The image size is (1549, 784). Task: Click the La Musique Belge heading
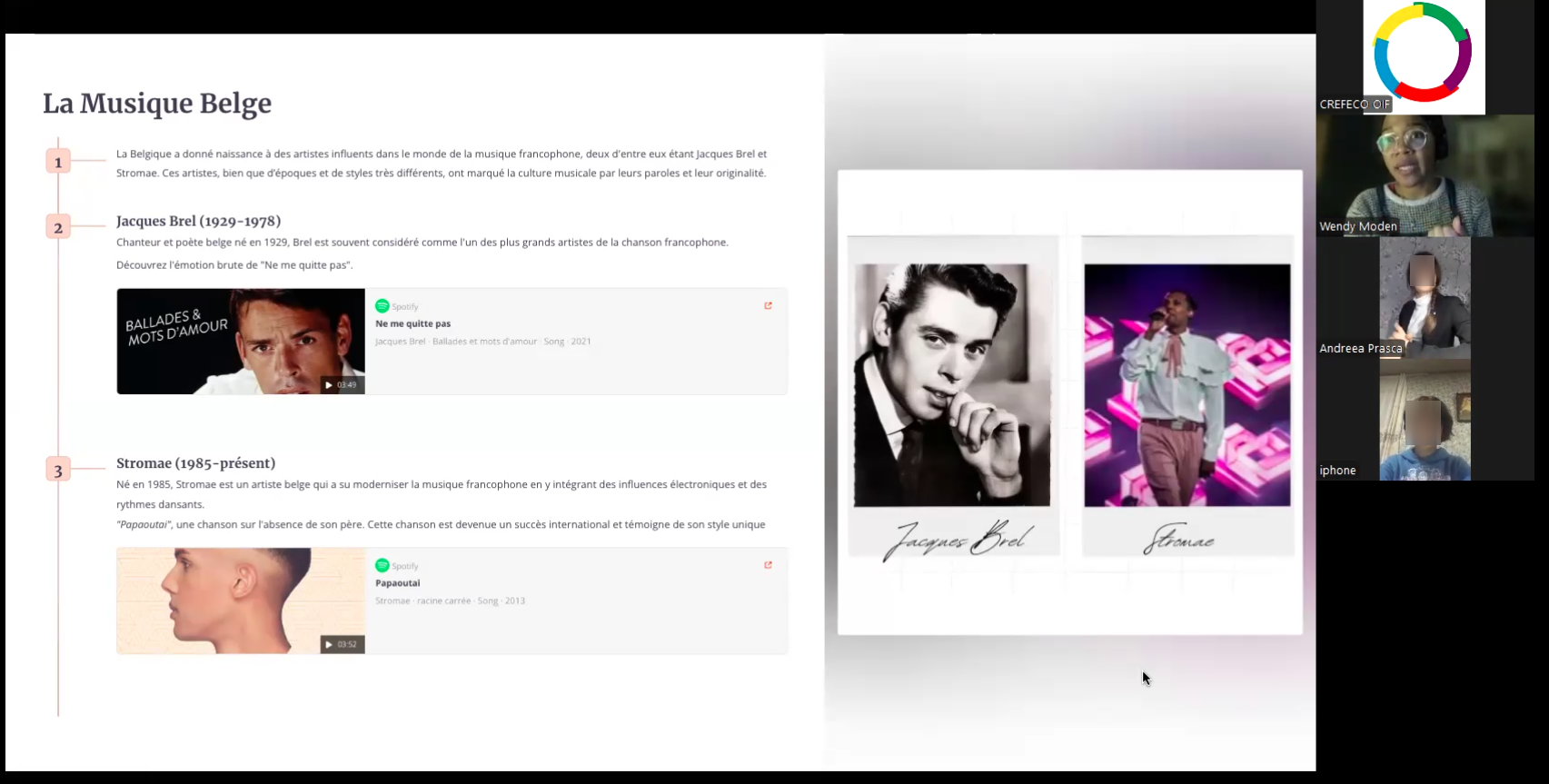[157, 104]
